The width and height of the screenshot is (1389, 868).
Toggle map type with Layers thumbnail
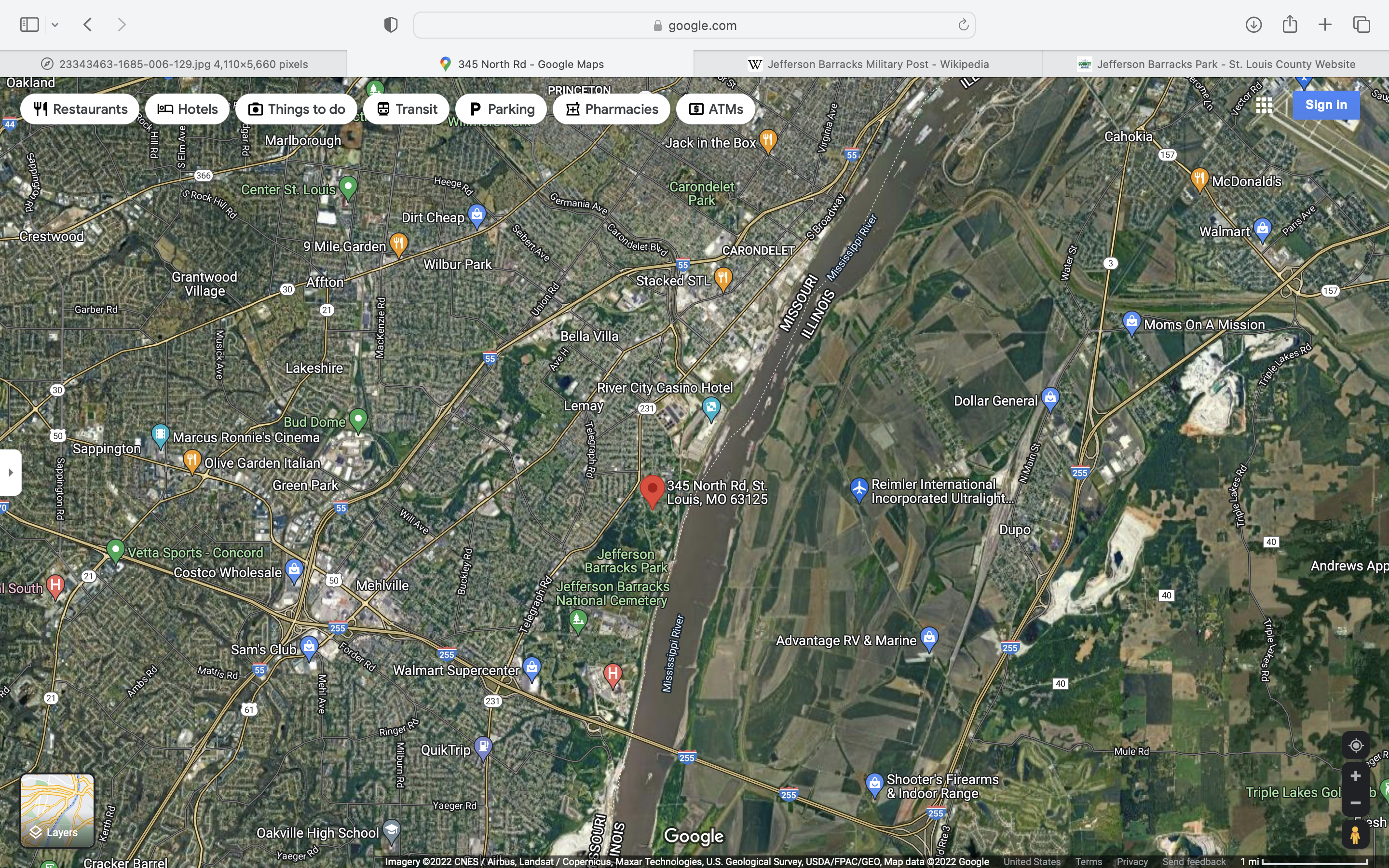pyautogui.click(x=57, y=810)
